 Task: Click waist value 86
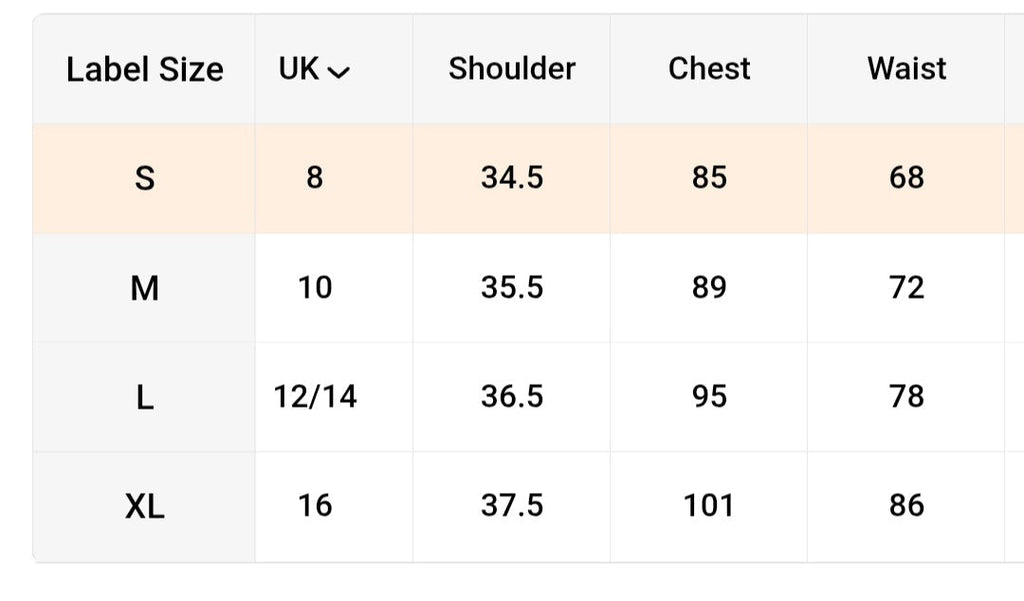[906, 506]
